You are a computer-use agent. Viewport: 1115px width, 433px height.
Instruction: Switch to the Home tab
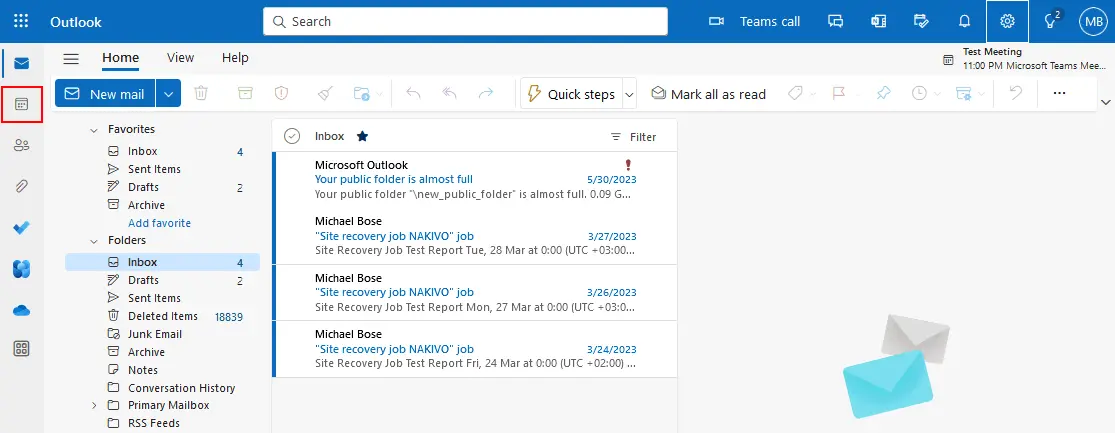click(x=120, y=58)
